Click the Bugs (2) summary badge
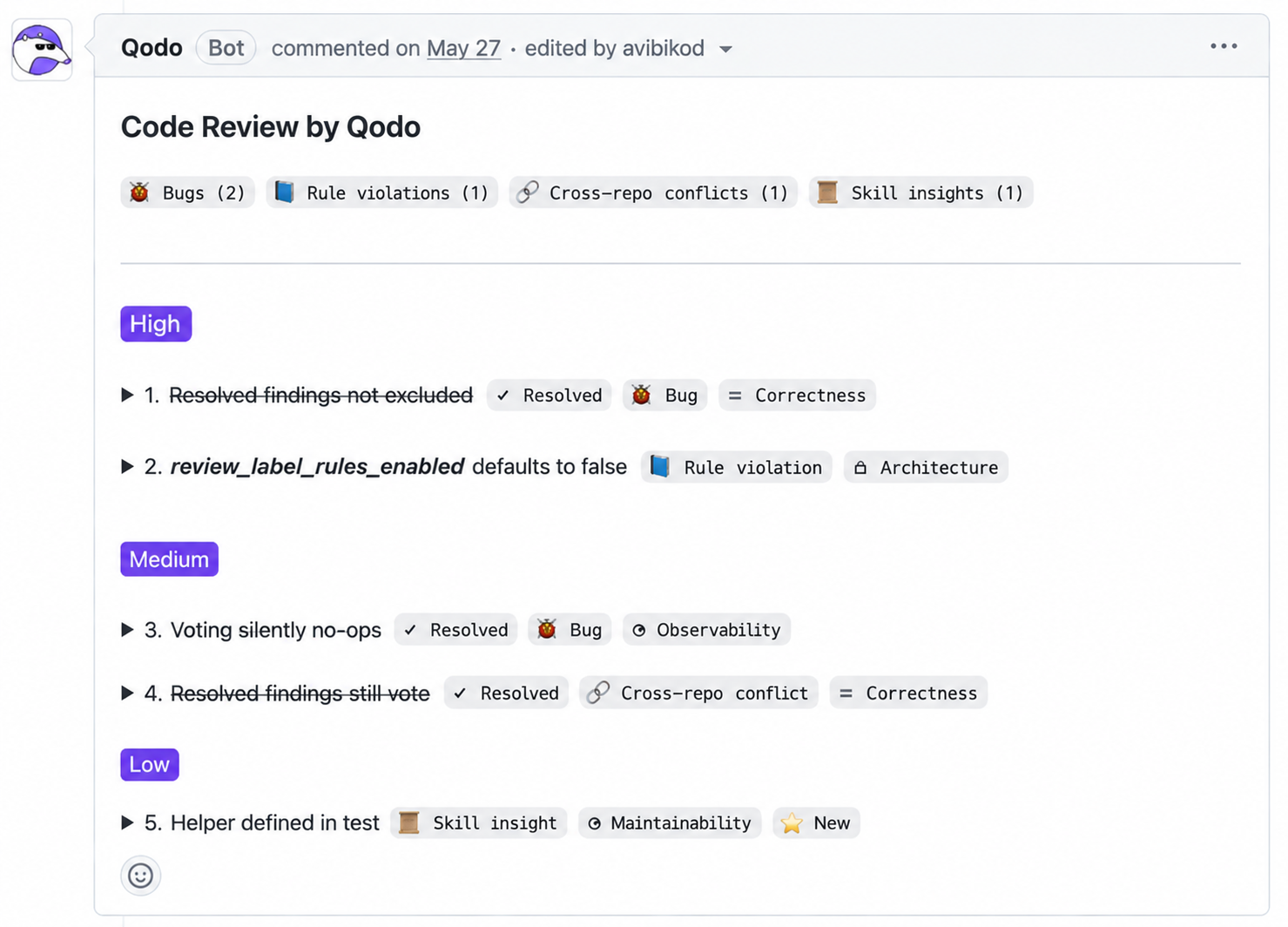 [187, 193]
